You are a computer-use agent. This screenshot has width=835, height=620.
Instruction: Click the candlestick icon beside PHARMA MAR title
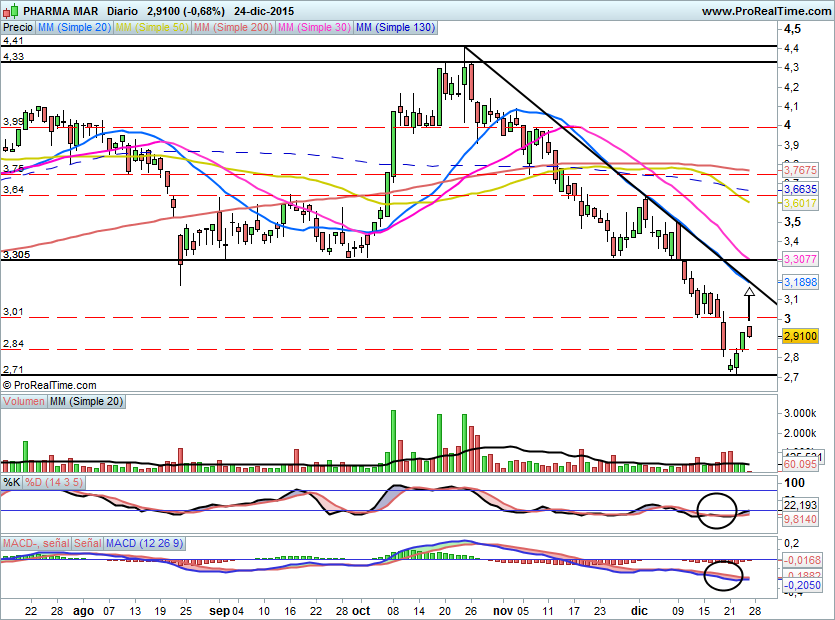10,10
